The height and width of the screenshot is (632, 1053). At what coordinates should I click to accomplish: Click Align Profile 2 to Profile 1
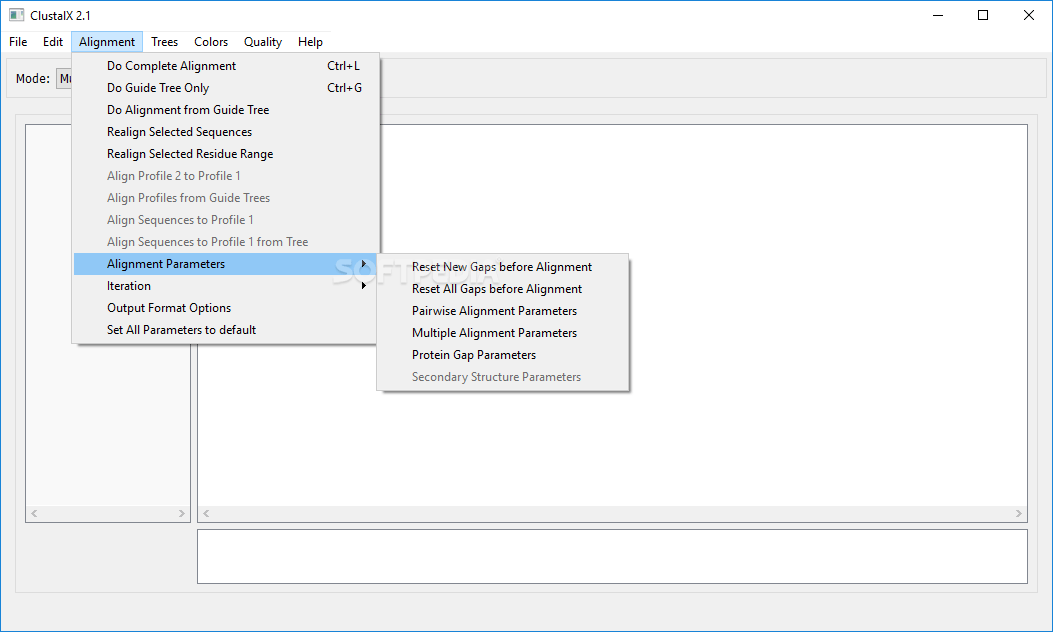(x=226, y=176)
